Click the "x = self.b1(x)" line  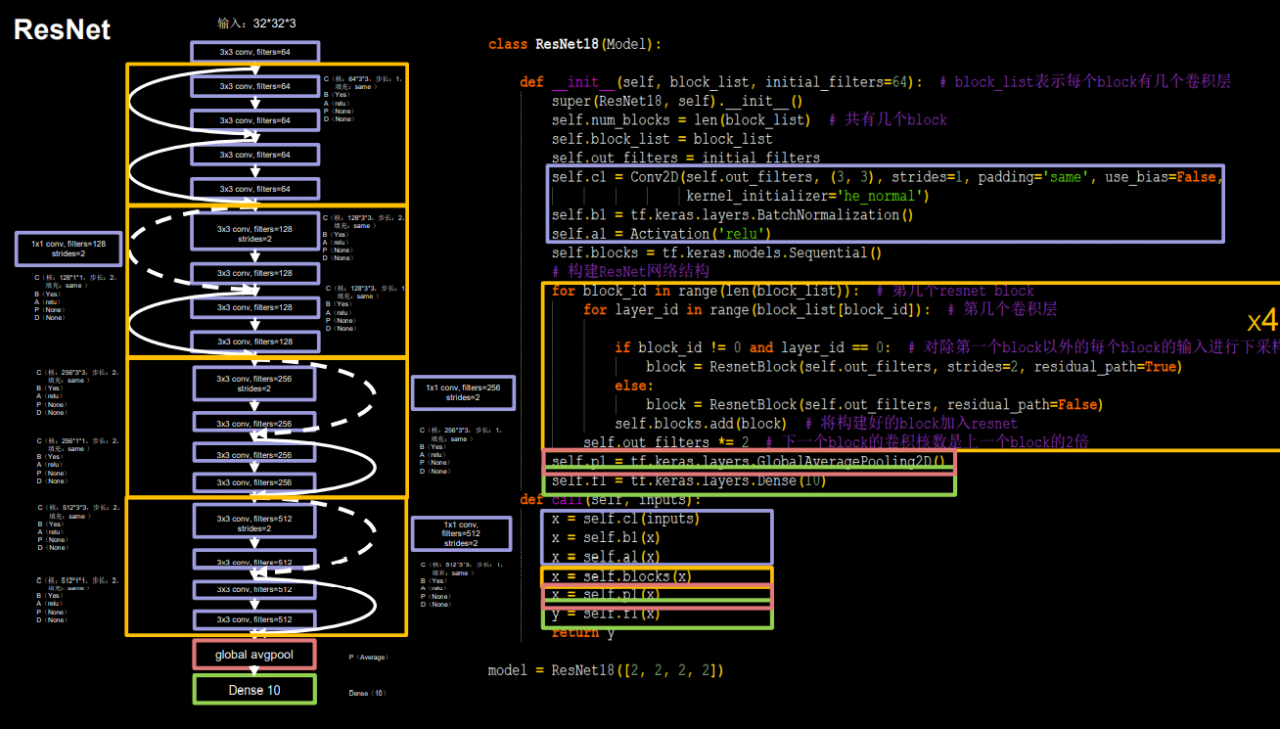coord(606,538)
